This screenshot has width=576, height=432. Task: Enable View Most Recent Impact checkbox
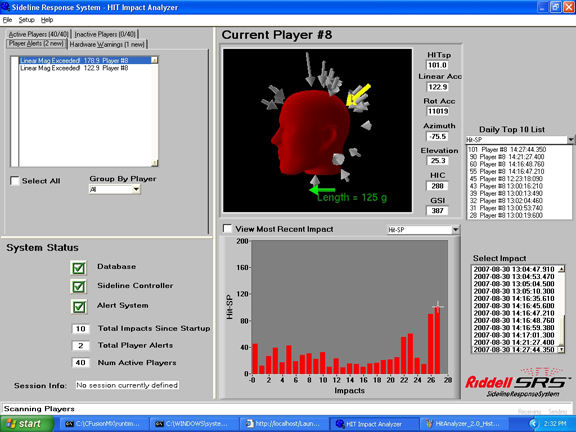(x=228, y=229)
